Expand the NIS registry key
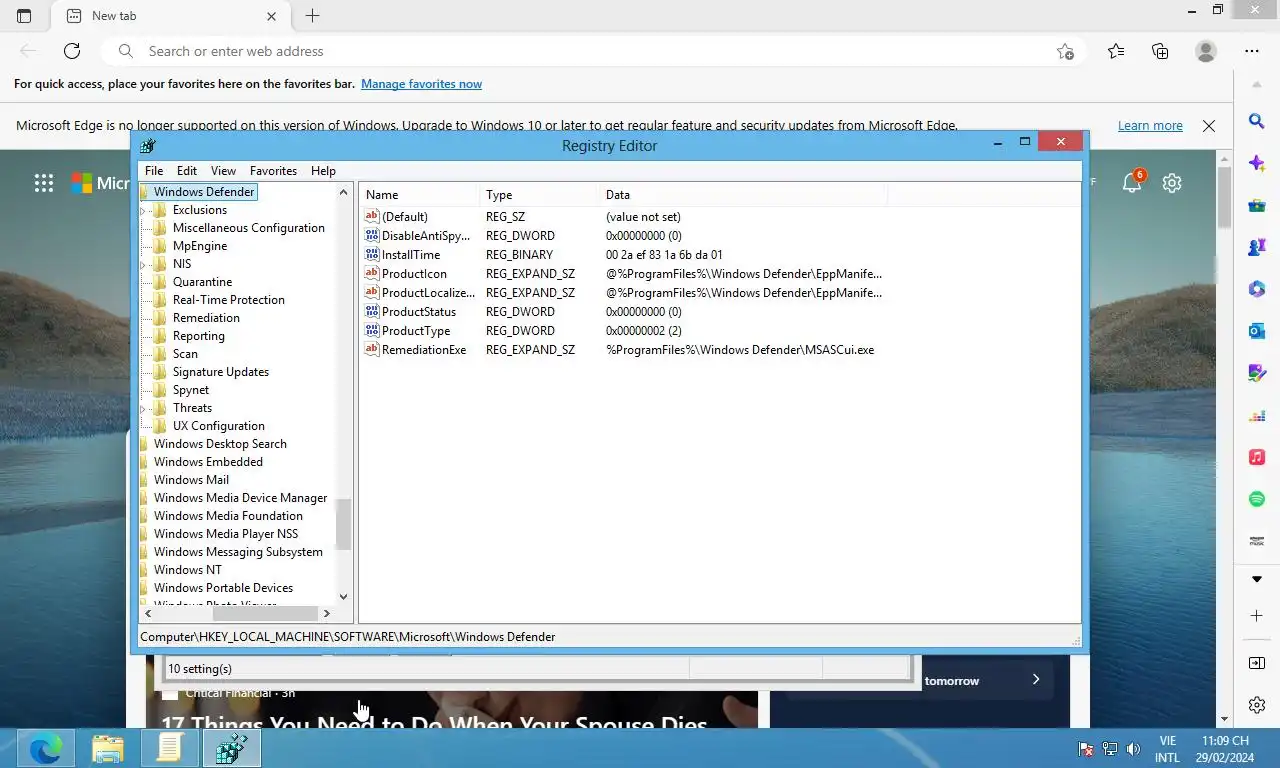Screen dimensions: 1280x768 [x=144, y=264]
